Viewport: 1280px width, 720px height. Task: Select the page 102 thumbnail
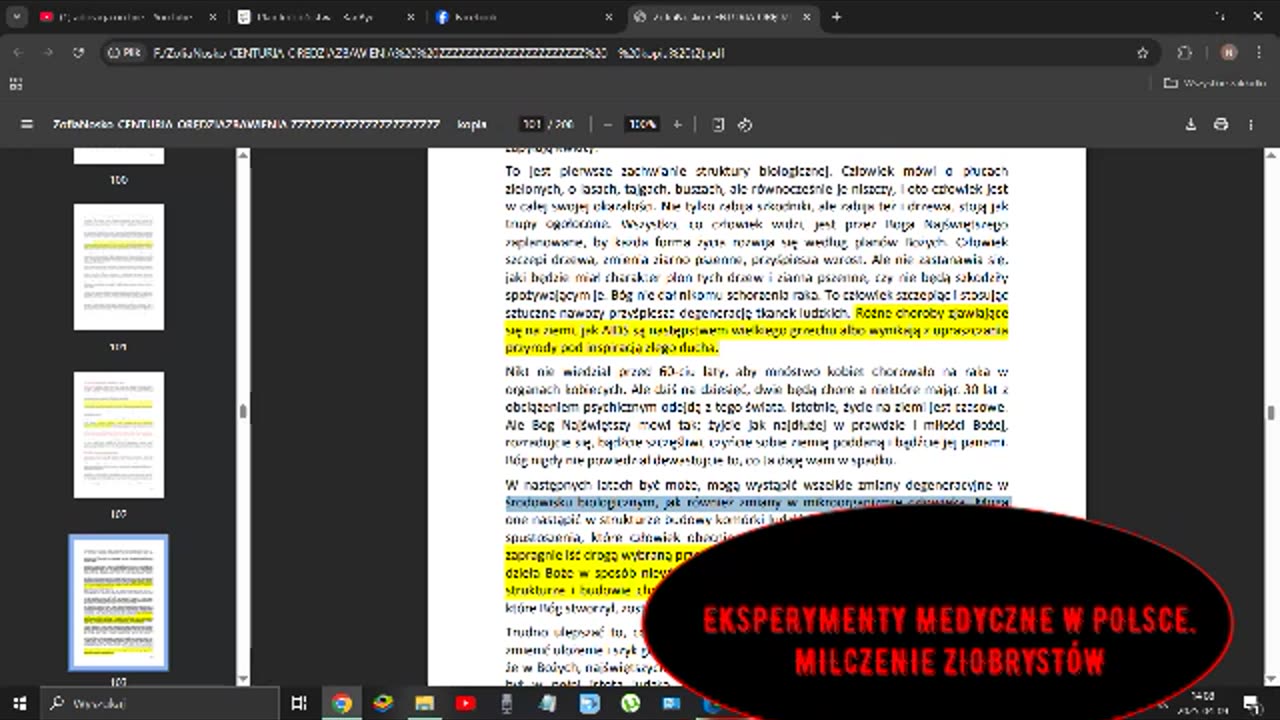tap(119, 435)
